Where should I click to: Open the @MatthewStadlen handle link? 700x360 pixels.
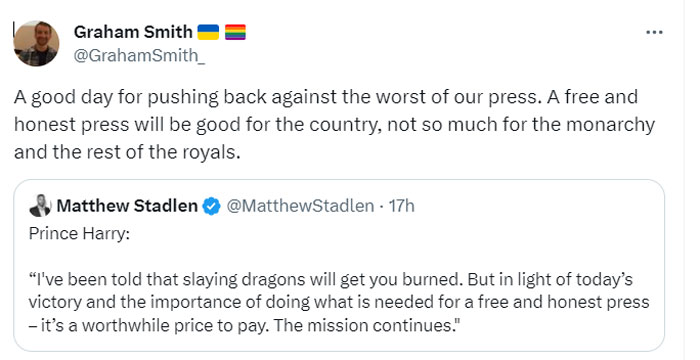(x=300, y=206)
